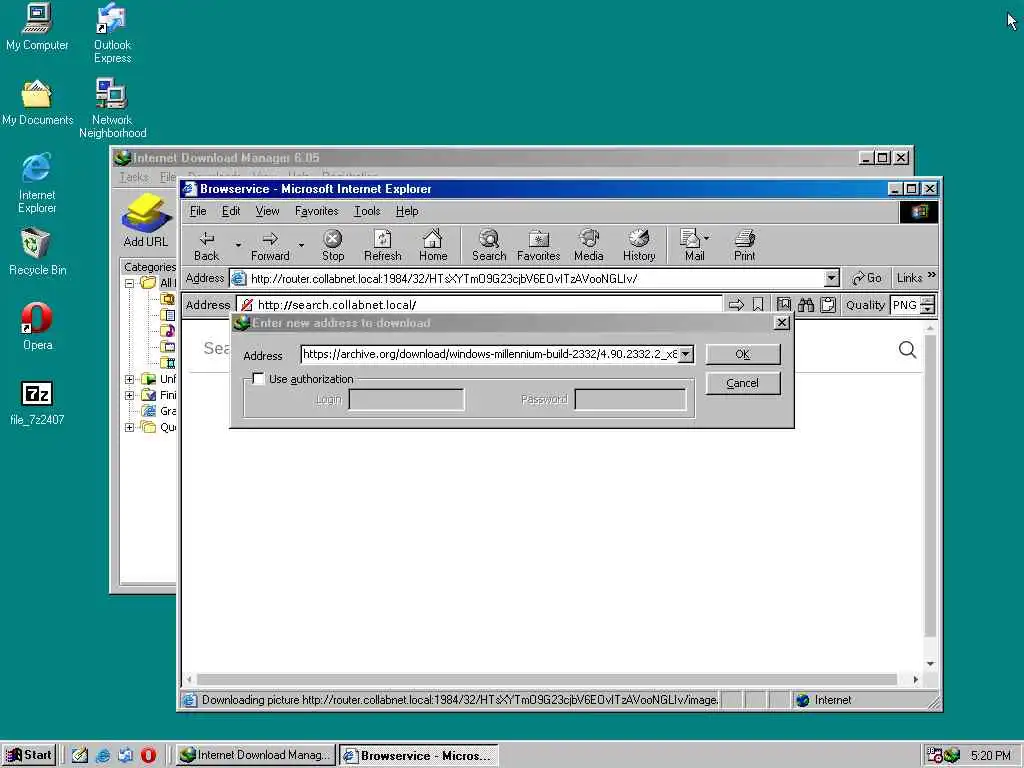Expand the Finished category node

tap(129, 395)
